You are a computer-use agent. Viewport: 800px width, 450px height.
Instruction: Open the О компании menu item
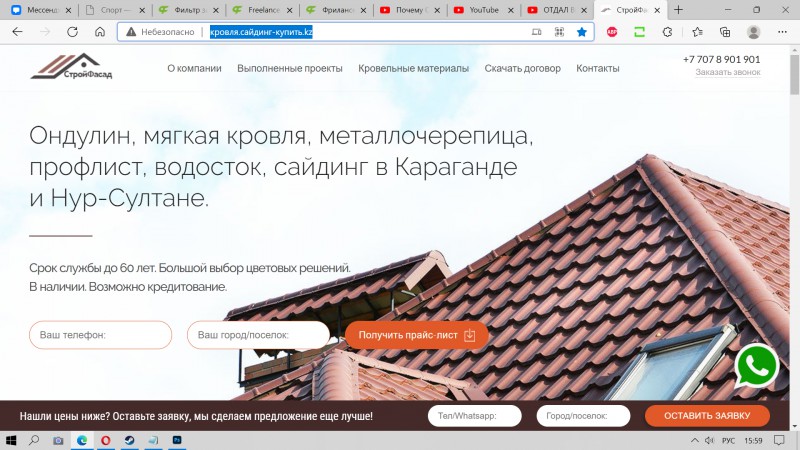point(194,68)
